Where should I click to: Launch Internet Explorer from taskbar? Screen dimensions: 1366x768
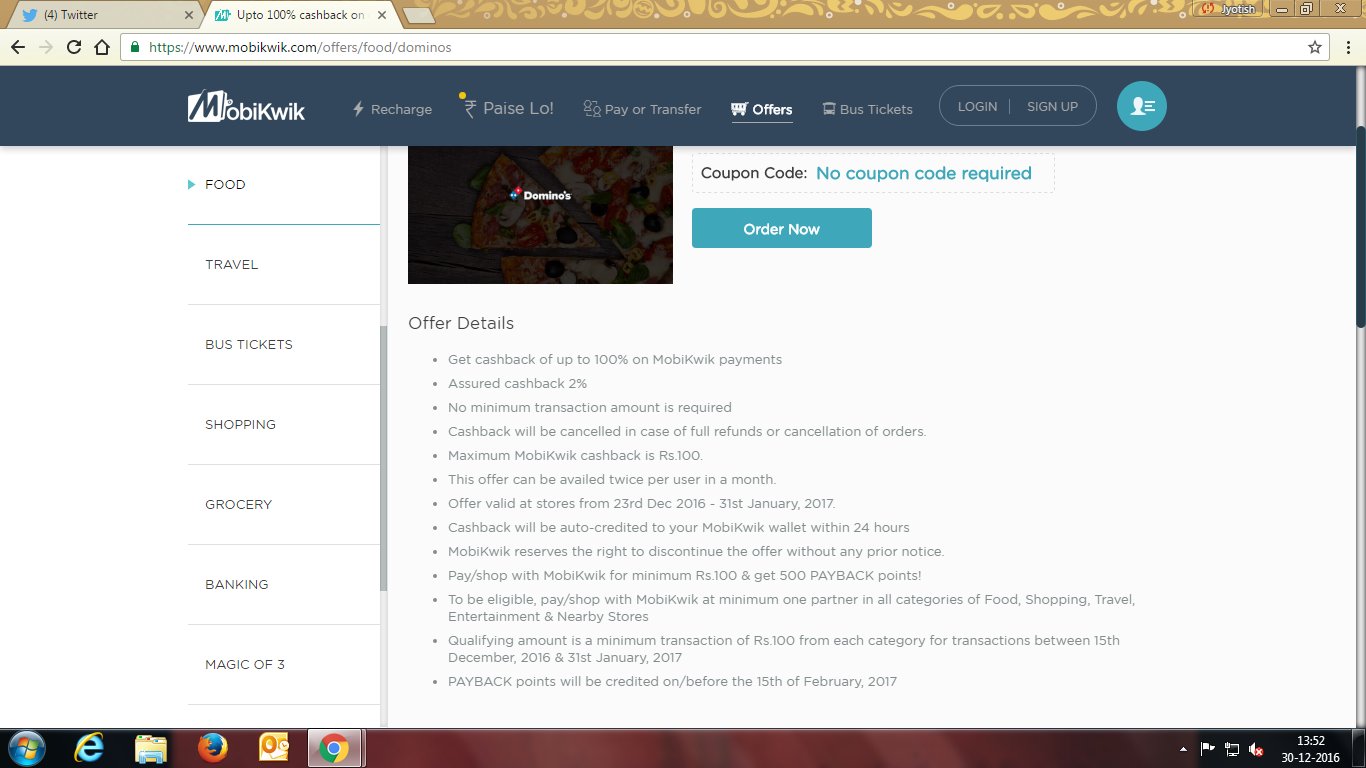(x=89, y=748)
